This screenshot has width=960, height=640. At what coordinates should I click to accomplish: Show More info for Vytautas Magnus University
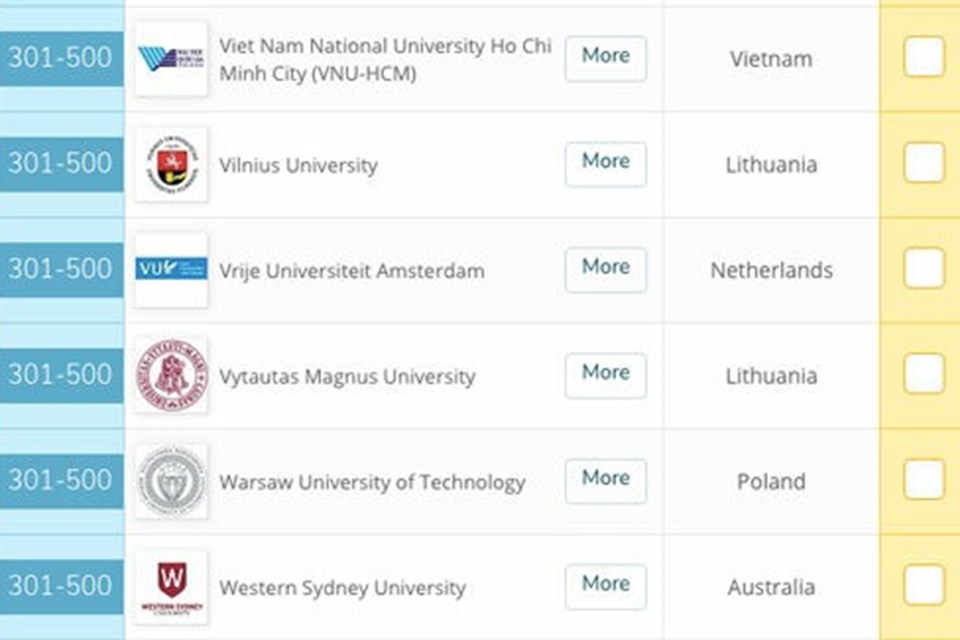click(x=606, y=375)
